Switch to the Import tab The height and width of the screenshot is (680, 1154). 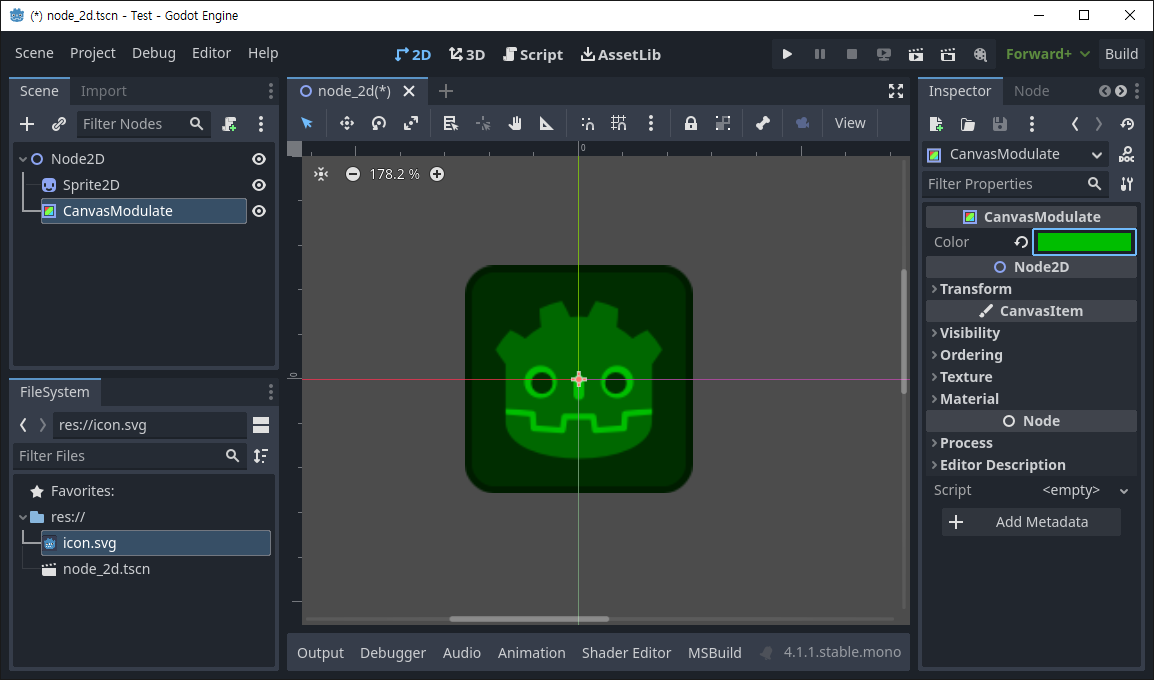(103, 91)
